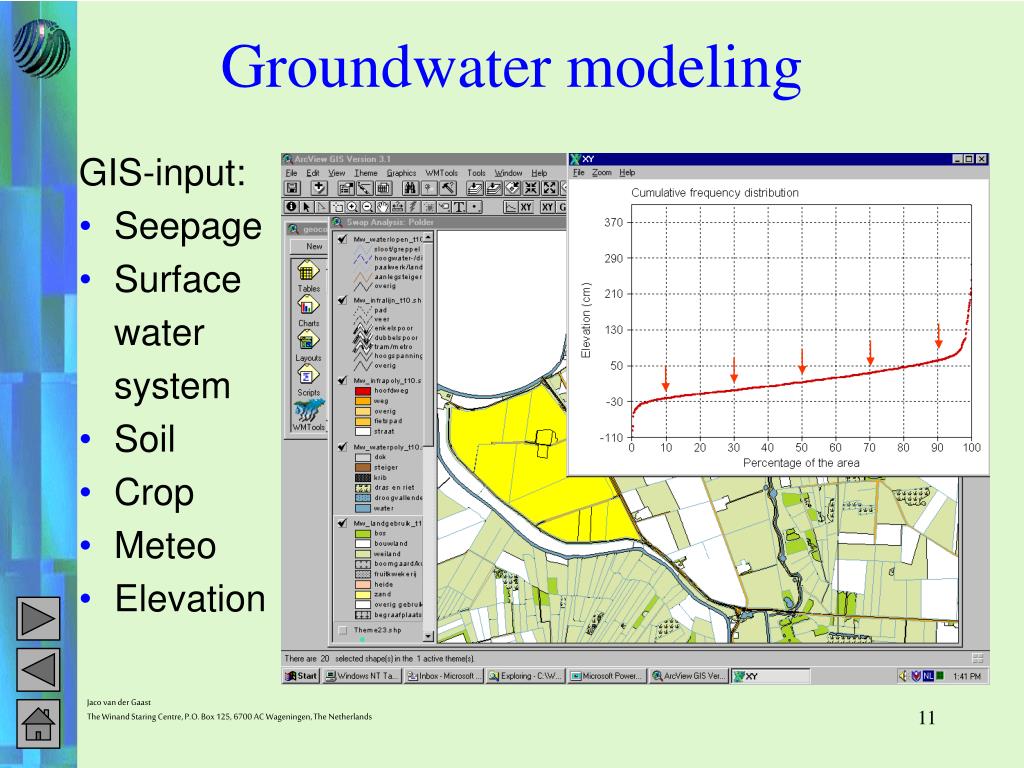Click Zoom to Full Extent icon
The image size is (1024, 768).
(475, 188)
